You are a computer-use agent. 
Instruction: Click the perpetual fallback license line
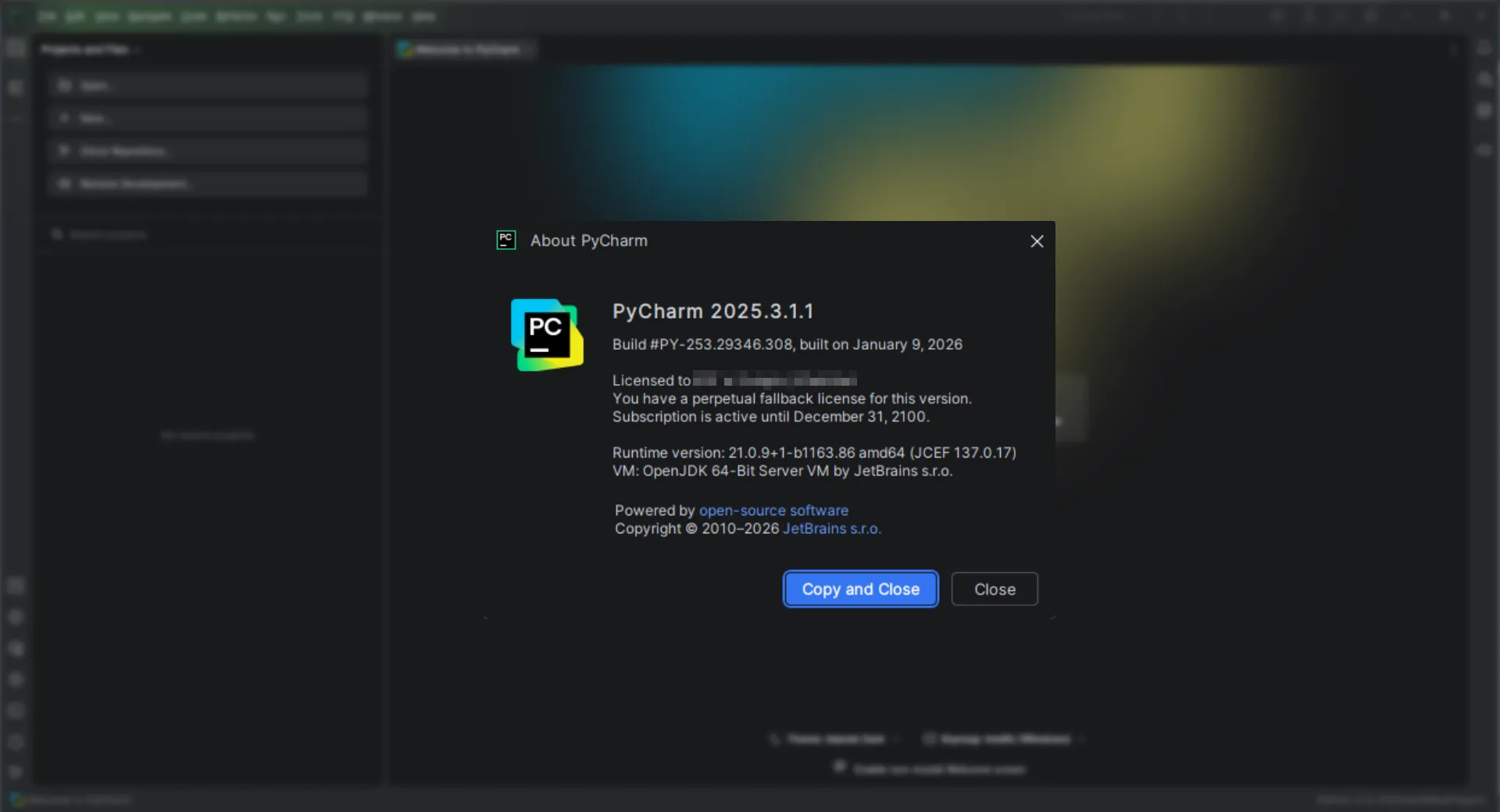[x=792, y=398]
